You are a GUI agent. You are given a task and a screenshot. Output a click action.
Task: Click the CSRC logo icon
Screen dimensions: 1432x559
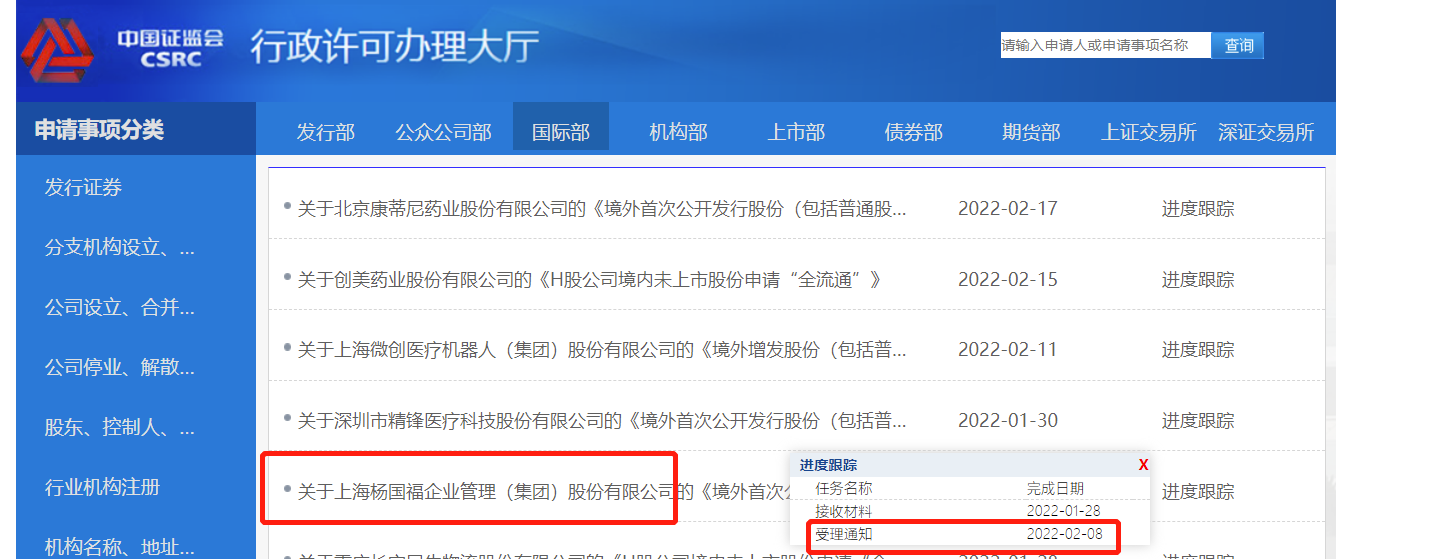(x=59, y=51)
